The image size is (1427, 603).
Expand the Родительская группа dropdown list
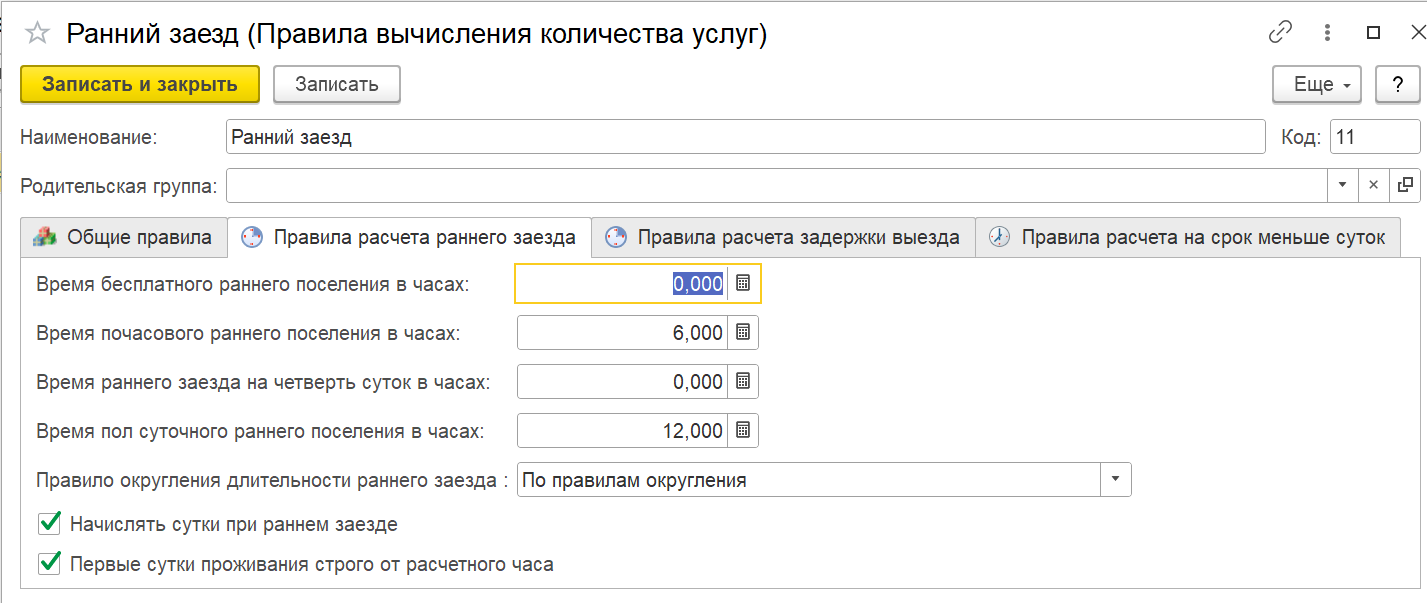tap(1342, 185)
